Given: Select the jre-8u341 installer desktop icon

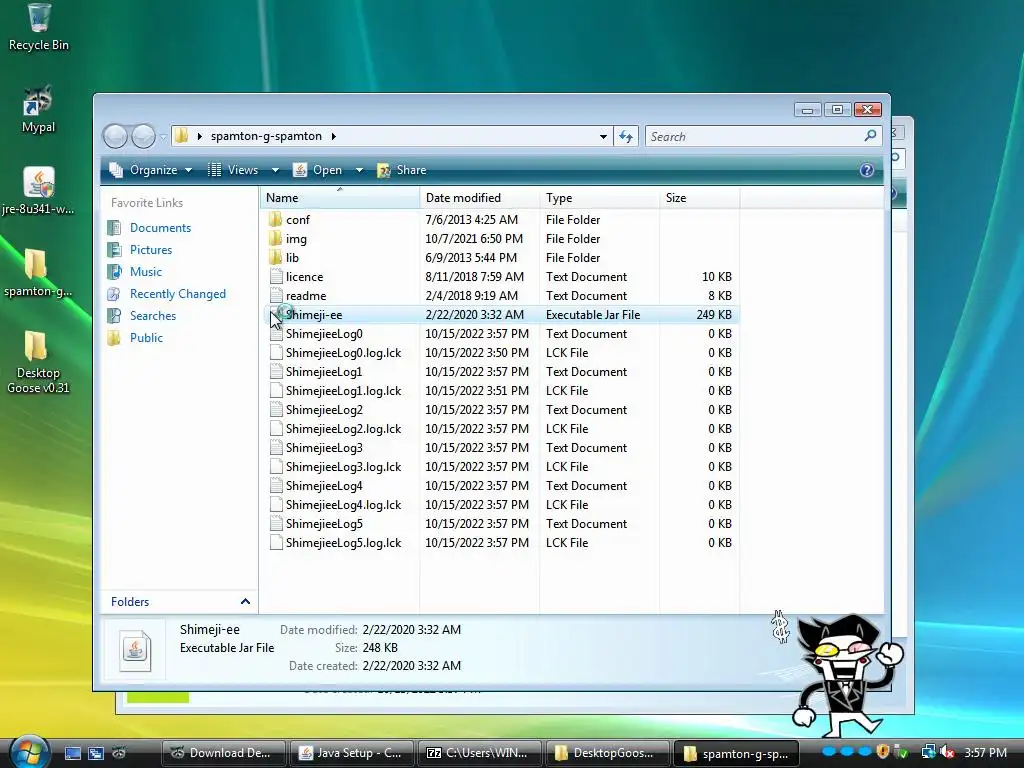Looking at the screenshot, I should pos(38,191).
